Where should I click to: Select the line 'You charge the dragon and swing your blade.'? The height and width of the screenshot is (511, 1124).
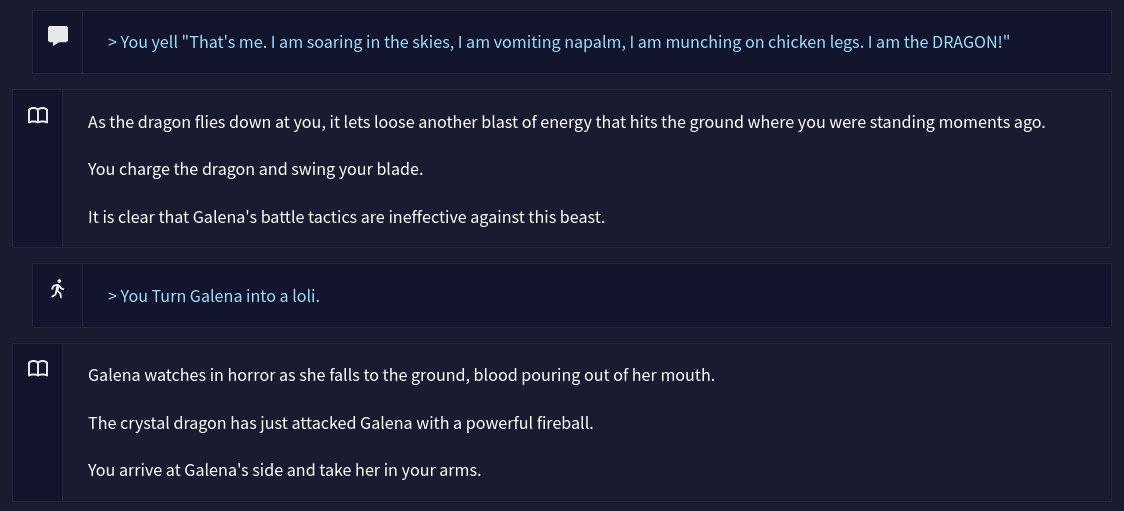255,170
